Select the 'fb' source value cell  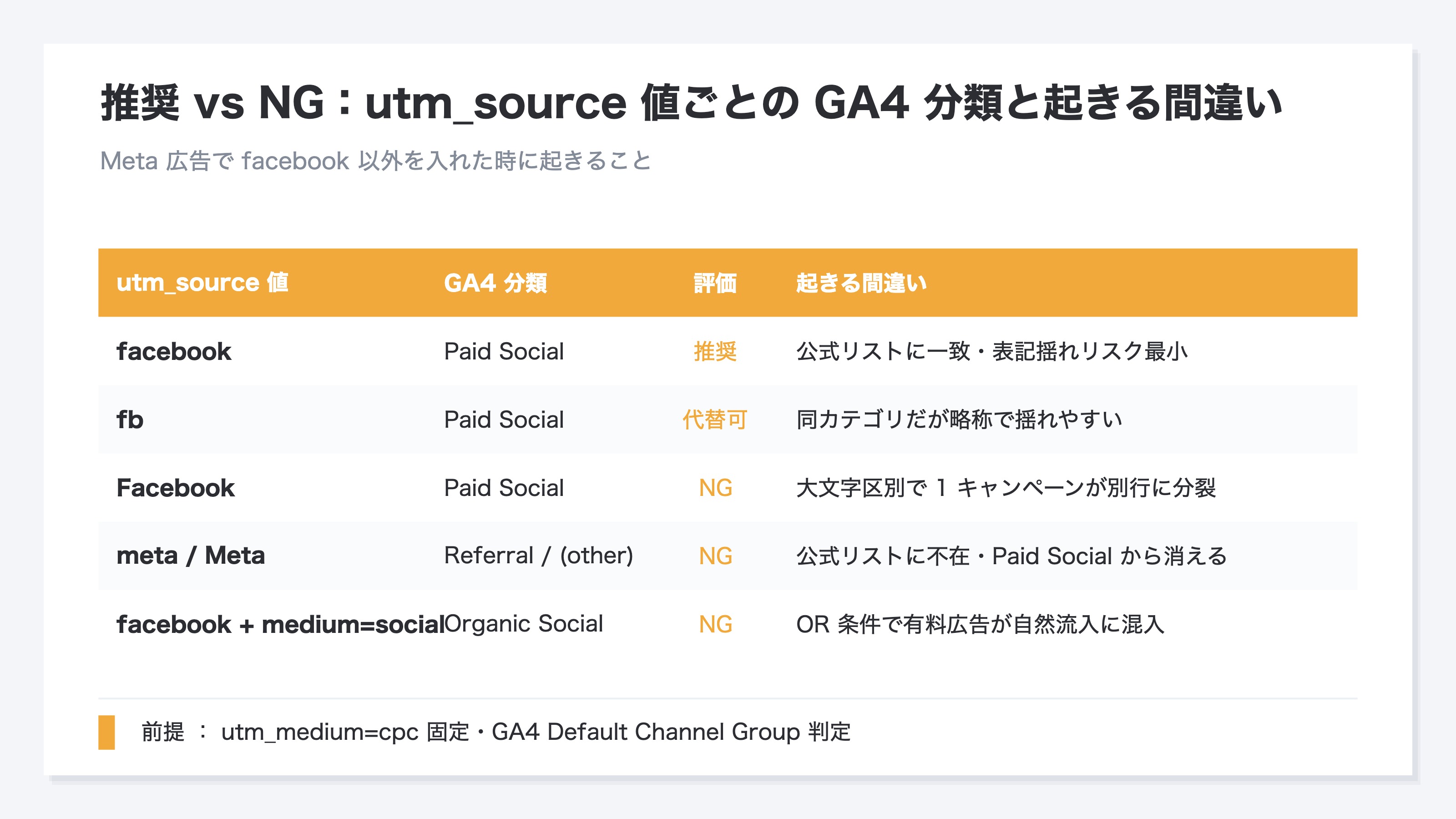[130, 420]
